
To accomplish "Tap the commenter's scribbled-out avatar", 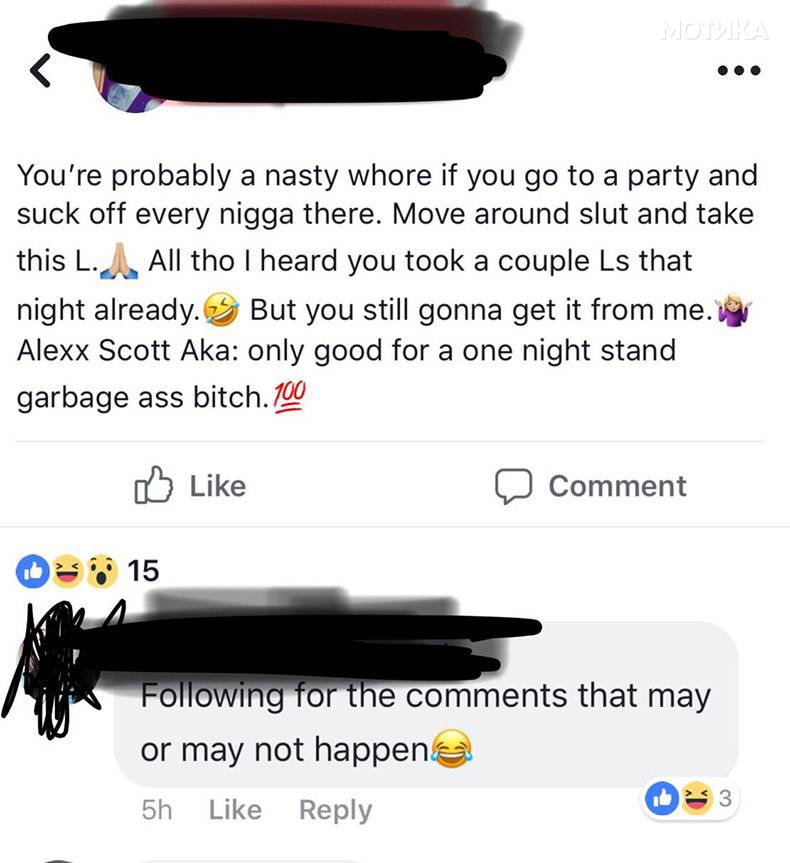I will tap(52, 668).
